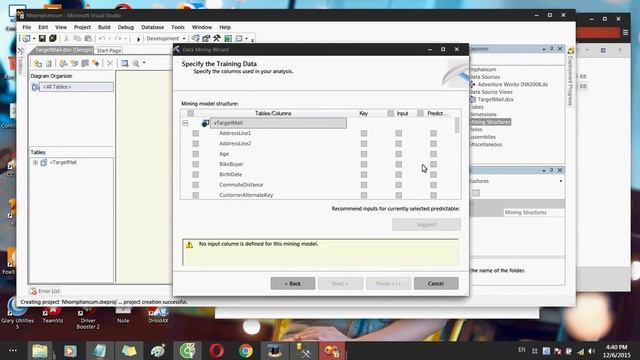Open the Undo history dropdown arrow
640x360 pixels.
click(109, 38)
